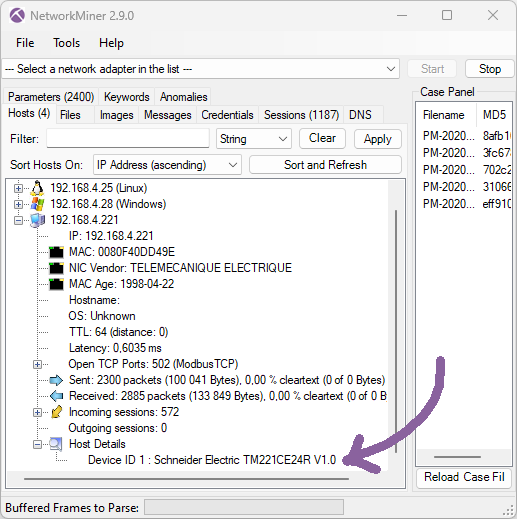Image resolution: width=517 pixels, height=519 pixels.
Task: Switch to the Sessions (1187) tab
Action: click(301, 115)
